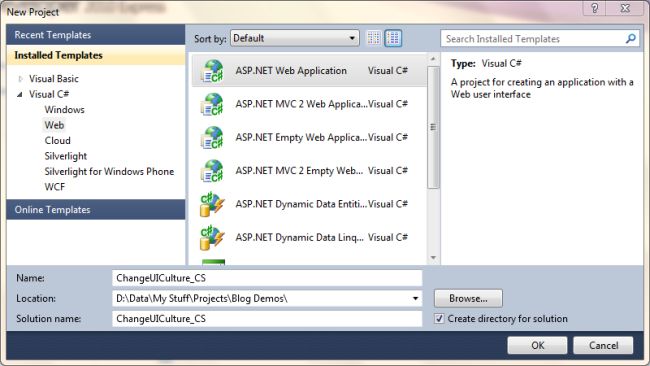
Task: Click the Solution name input field
Action: point(267,319)
